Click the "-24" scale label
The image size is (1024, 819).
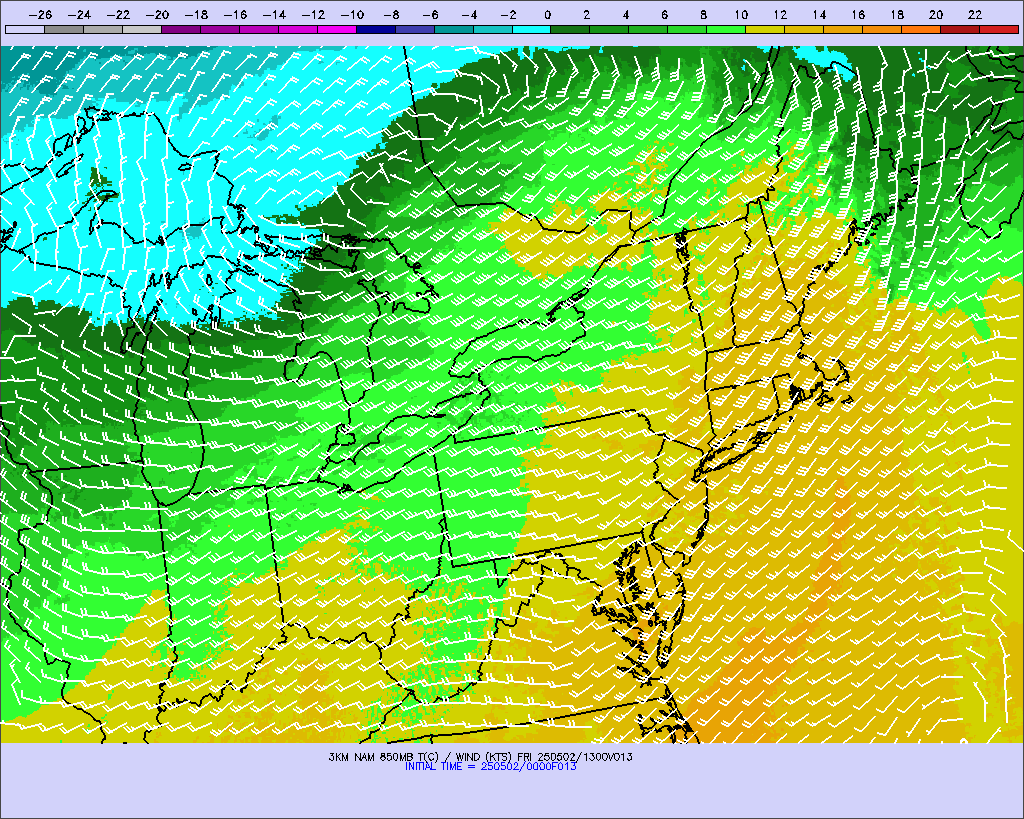80,14
